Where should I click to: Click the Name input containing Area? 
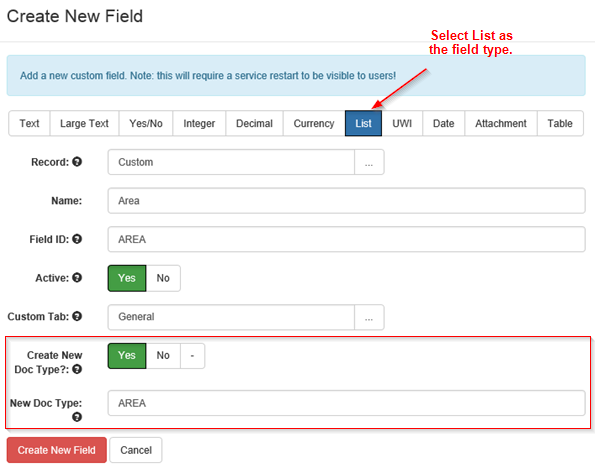coord(346,201)
